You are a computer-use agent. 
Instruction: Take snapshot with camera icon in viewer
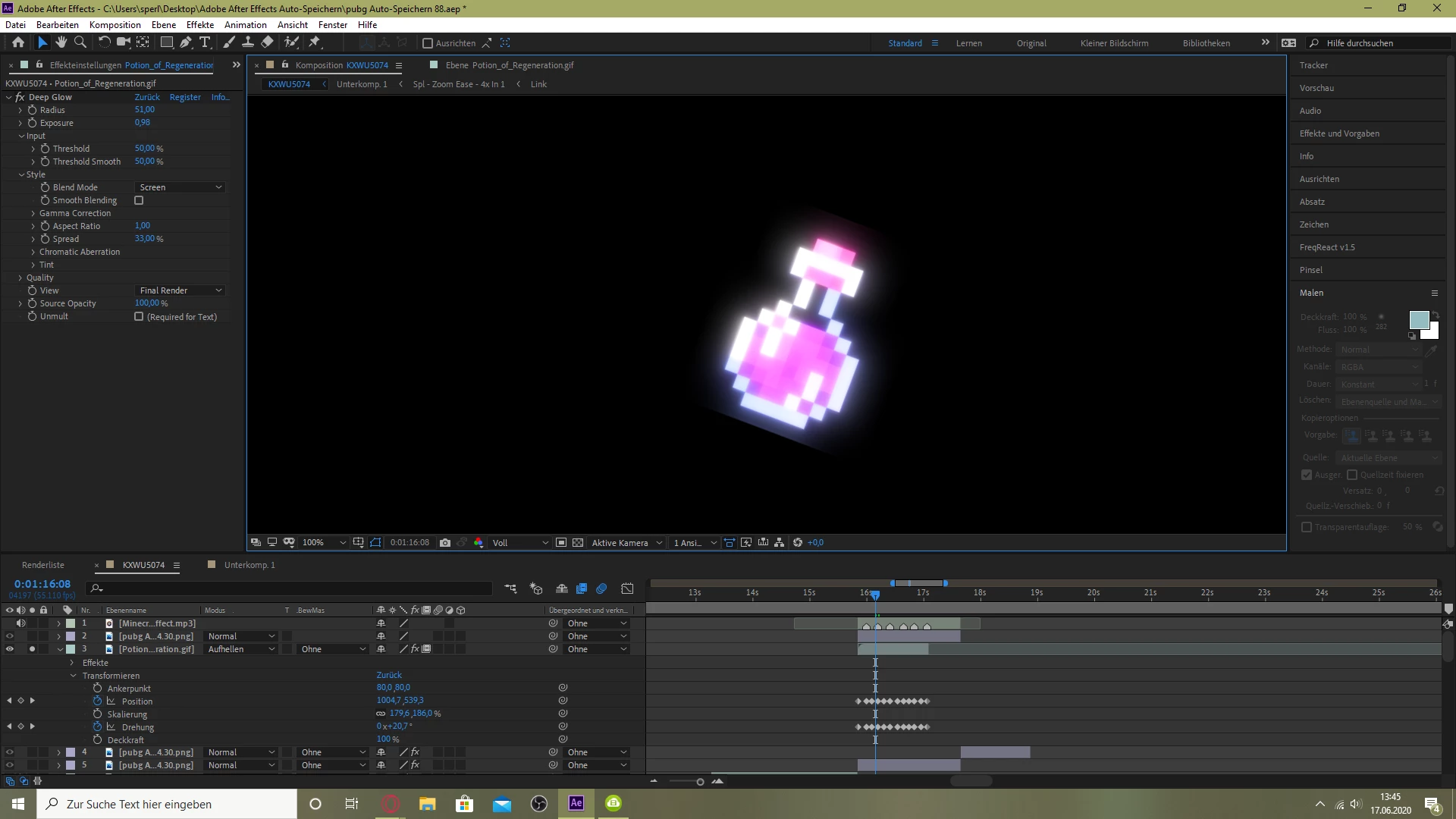[445, 543]
